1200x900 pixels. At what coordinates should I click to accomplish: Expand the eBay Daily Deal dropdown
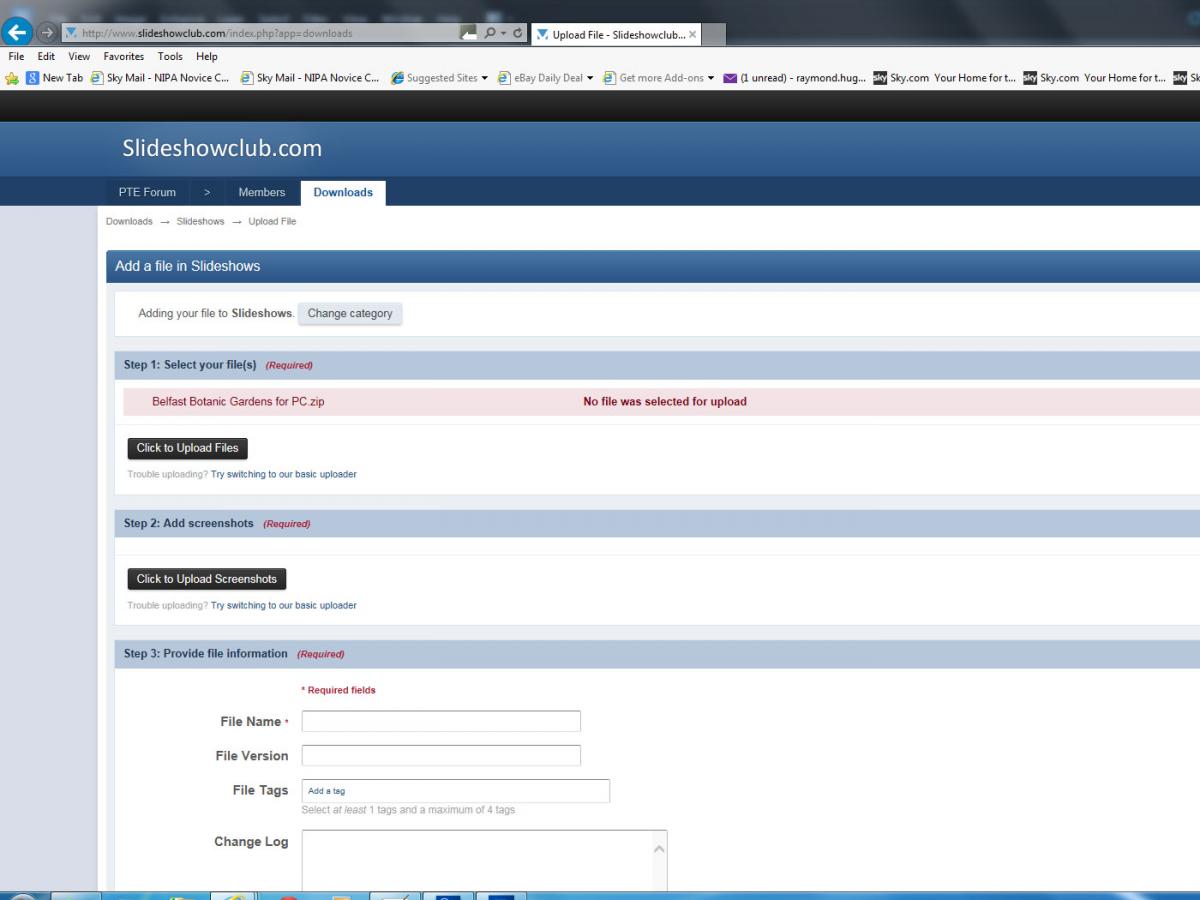coord(590,78)
